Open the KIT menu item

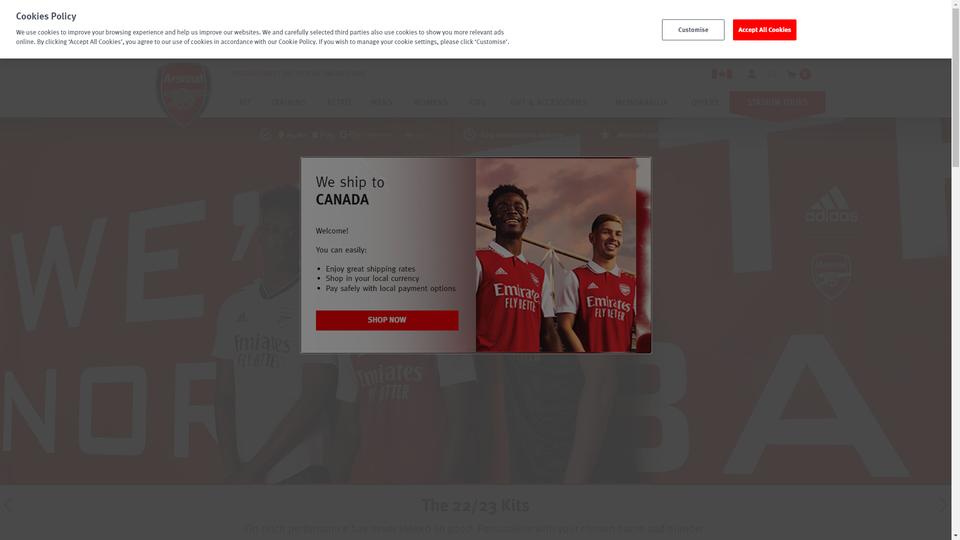(x=245, y=102)
